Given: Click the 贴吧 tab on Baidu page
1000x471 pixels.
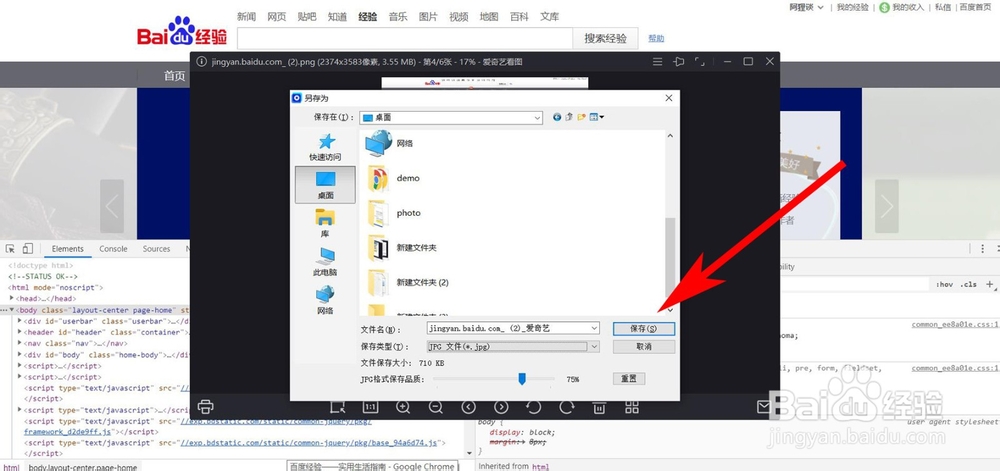Looking at the screenshot, I should pyautogui.click(x=307, y=17).
